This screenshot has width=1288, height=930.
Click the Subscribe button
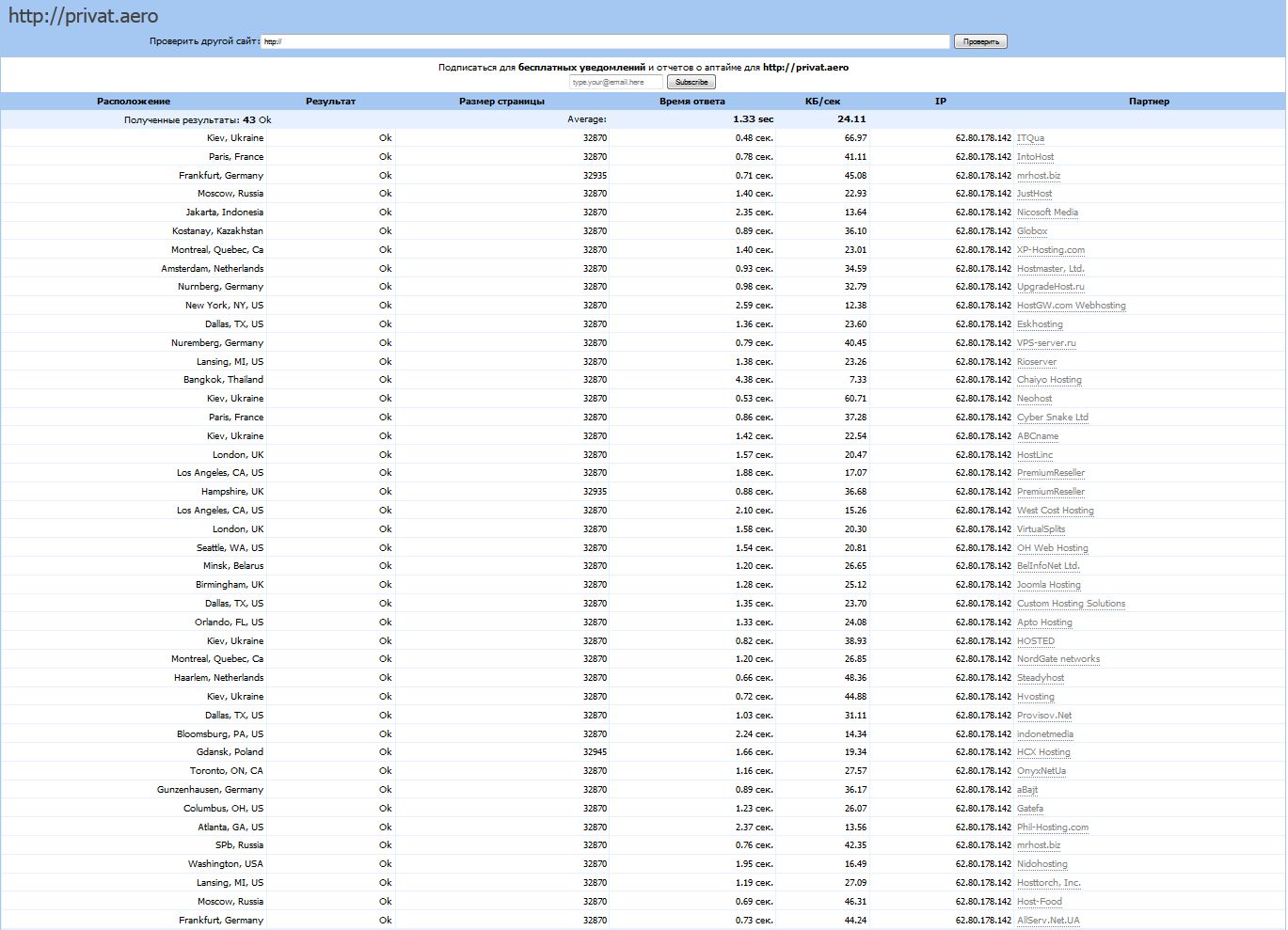692,82
